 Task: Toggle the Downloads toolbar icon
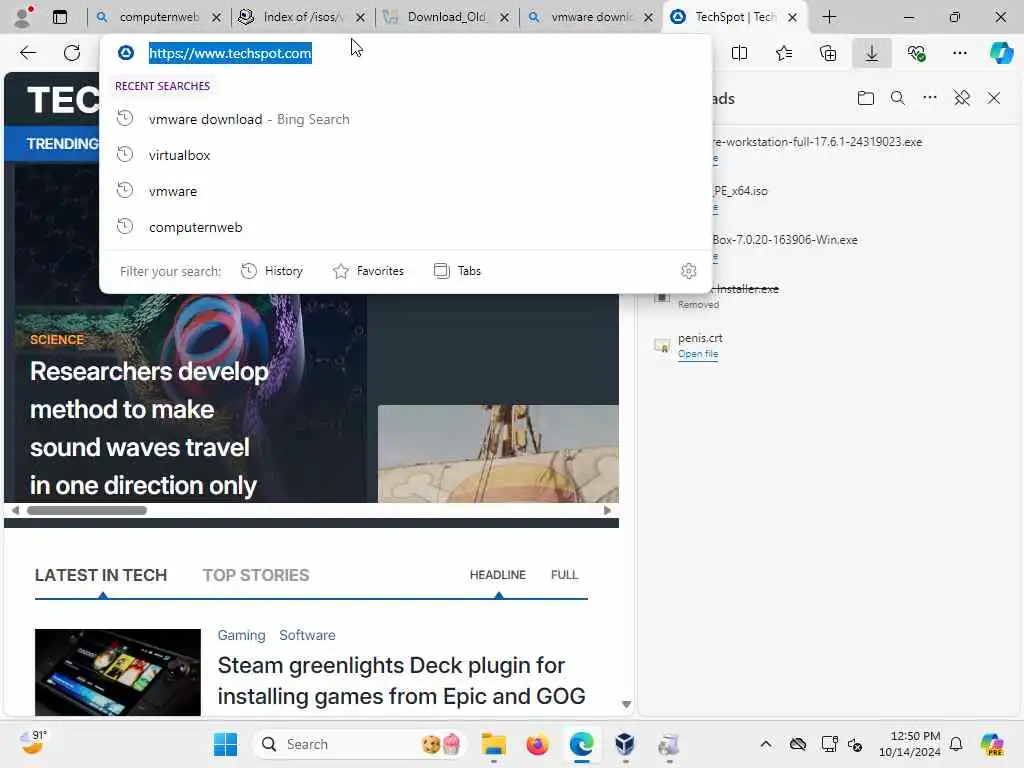point(872,53)
